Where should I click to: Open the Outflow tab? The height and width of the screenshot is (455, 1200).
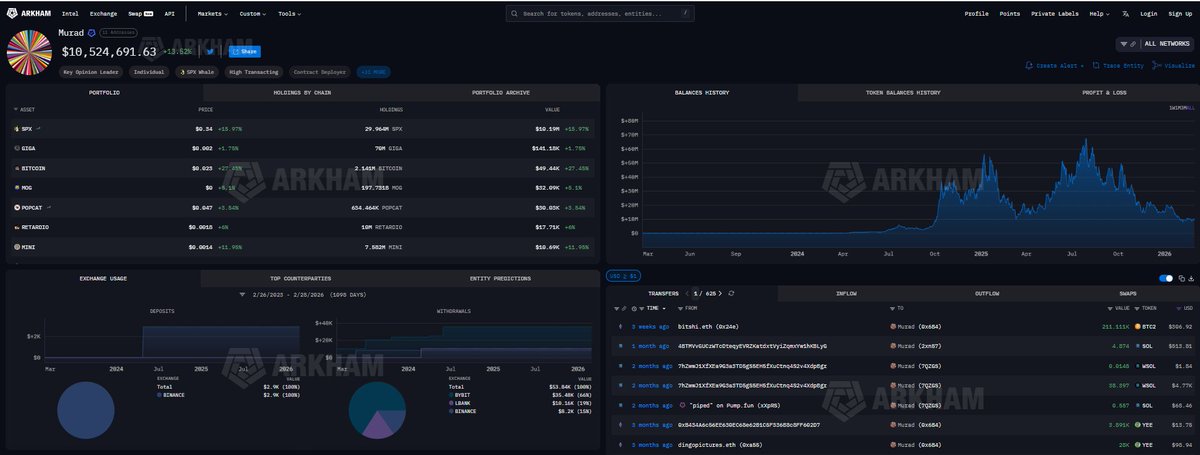[x=988, y=293]
